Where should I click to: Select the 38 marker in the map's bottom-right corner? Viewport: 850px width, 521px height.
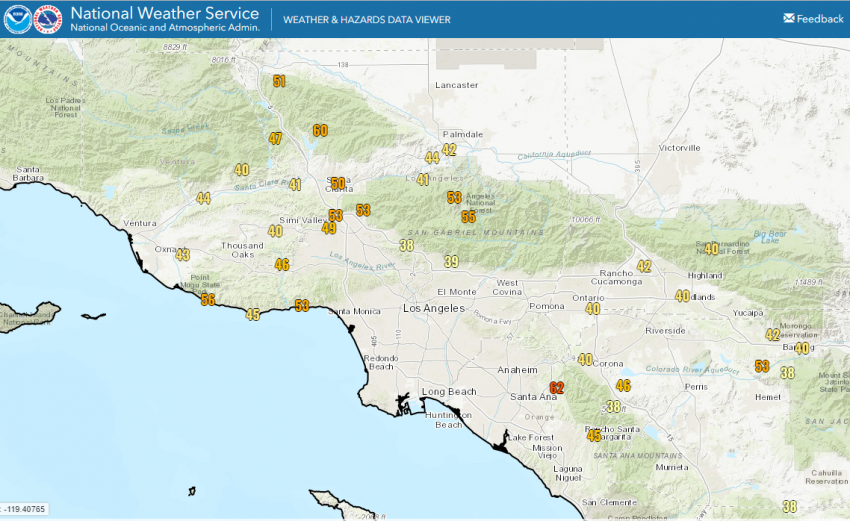click(x=790, y=507)
